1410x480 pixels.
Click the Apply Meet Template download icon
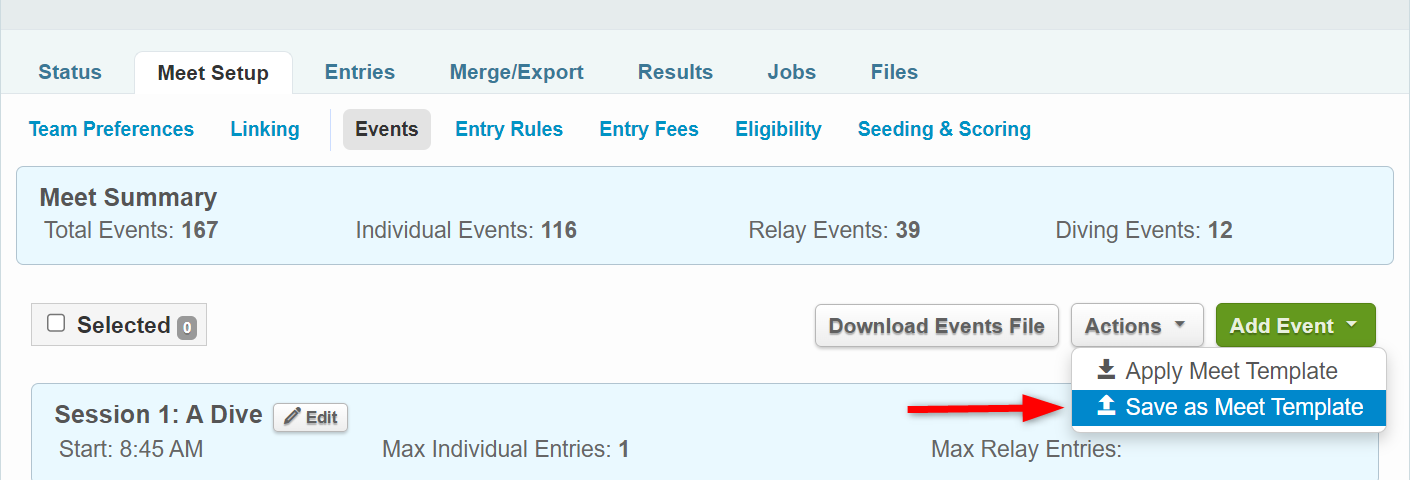[1106, 370]
